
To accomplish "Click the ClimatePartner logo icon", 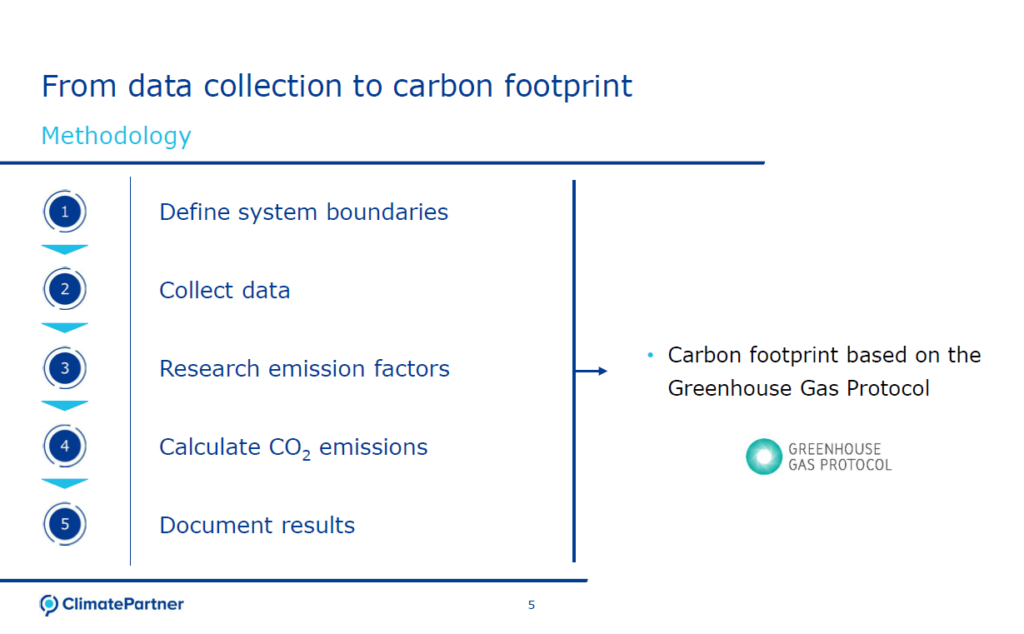I will point(49,605).
